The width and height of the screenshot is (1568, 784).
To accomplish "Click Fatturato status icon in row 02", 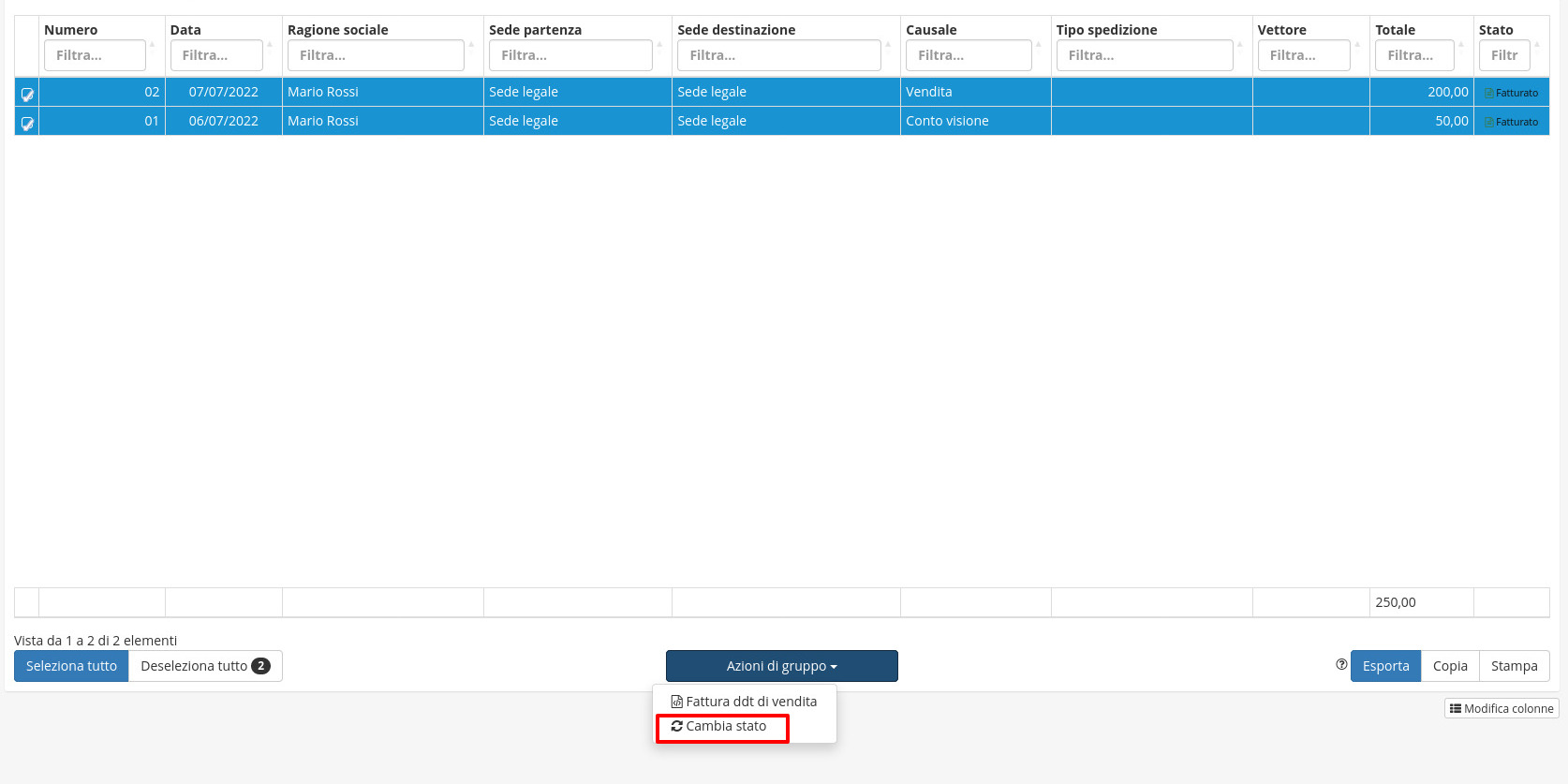I will tap(1489, 93).
